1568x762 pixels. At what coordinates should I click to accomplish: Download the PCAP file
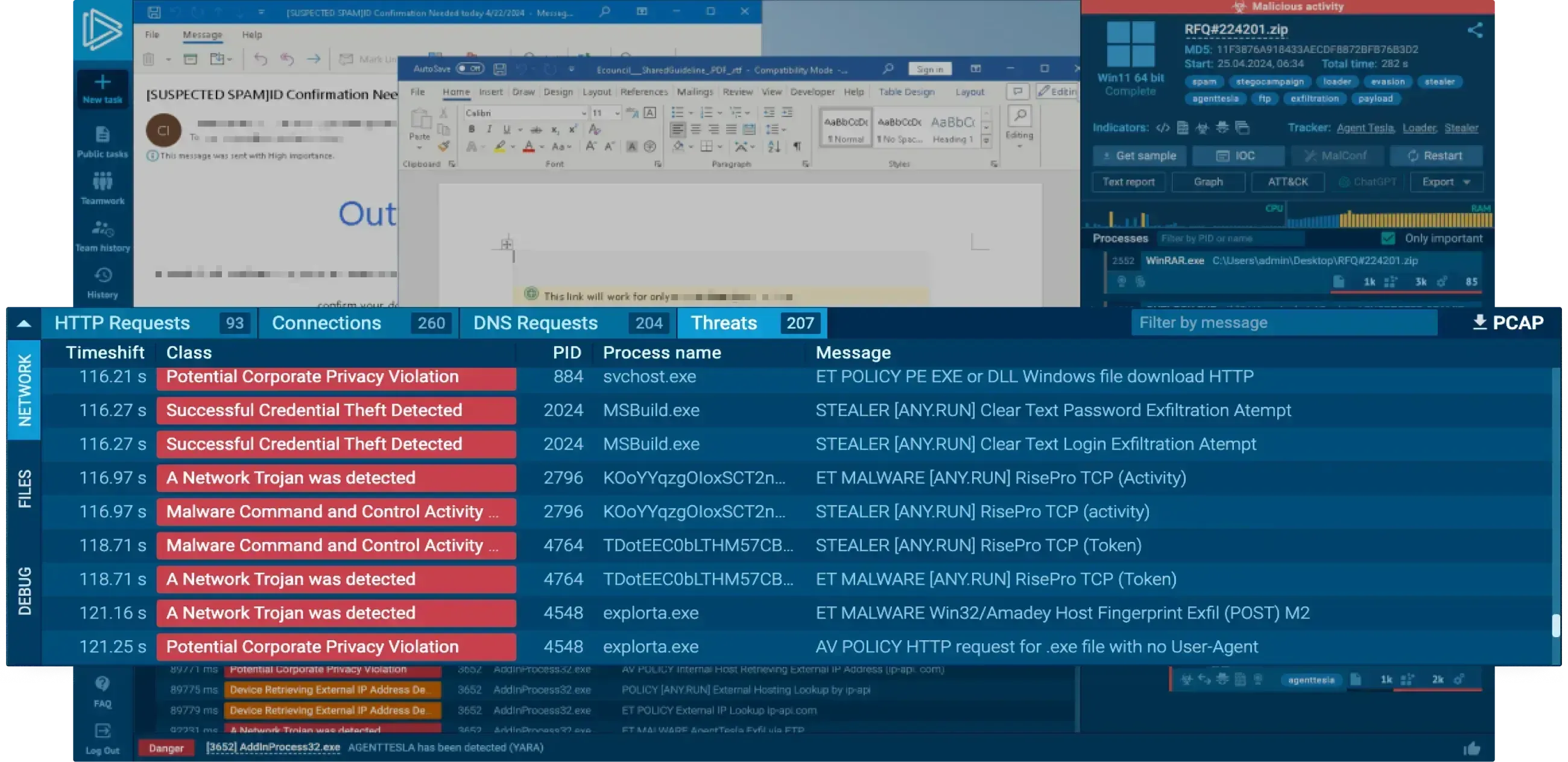pyautogui.click(x=1507, y=323)
